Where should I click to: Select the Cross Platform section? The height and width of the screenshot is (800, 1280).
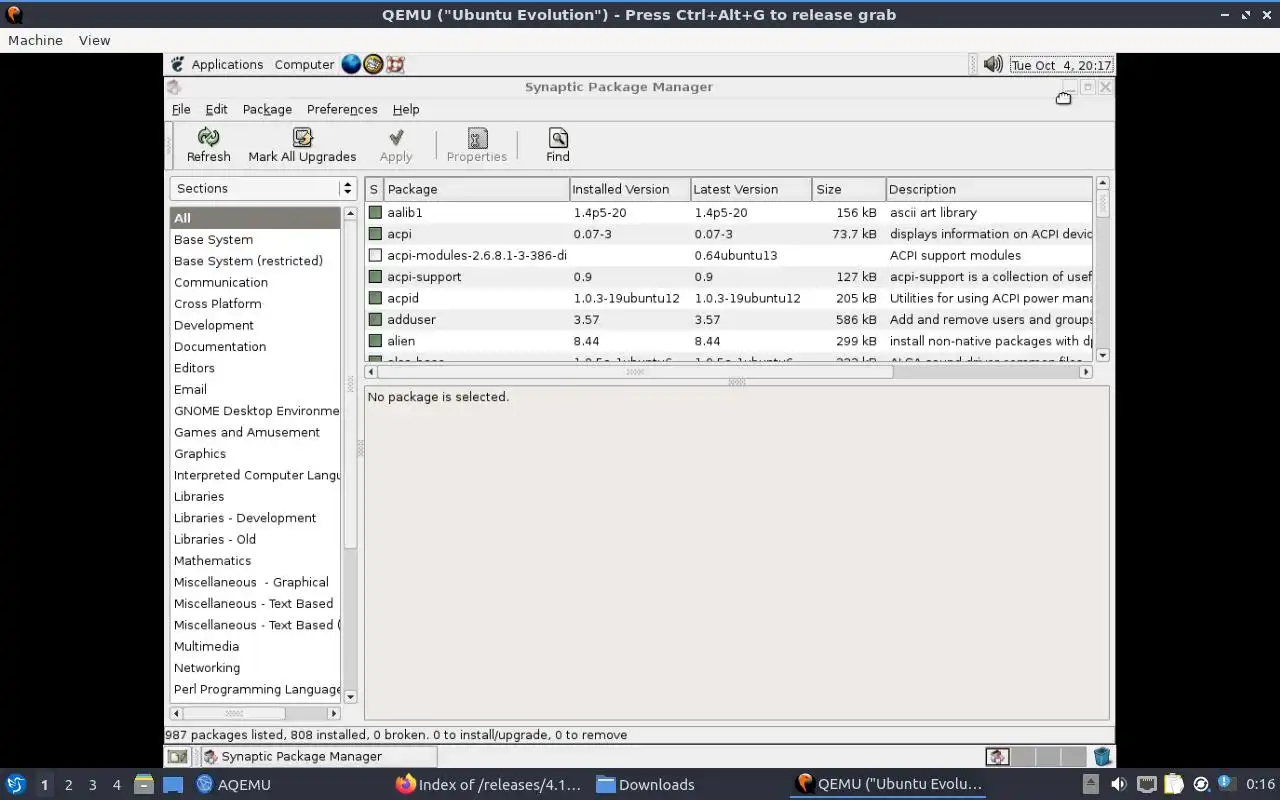(255, 304)
